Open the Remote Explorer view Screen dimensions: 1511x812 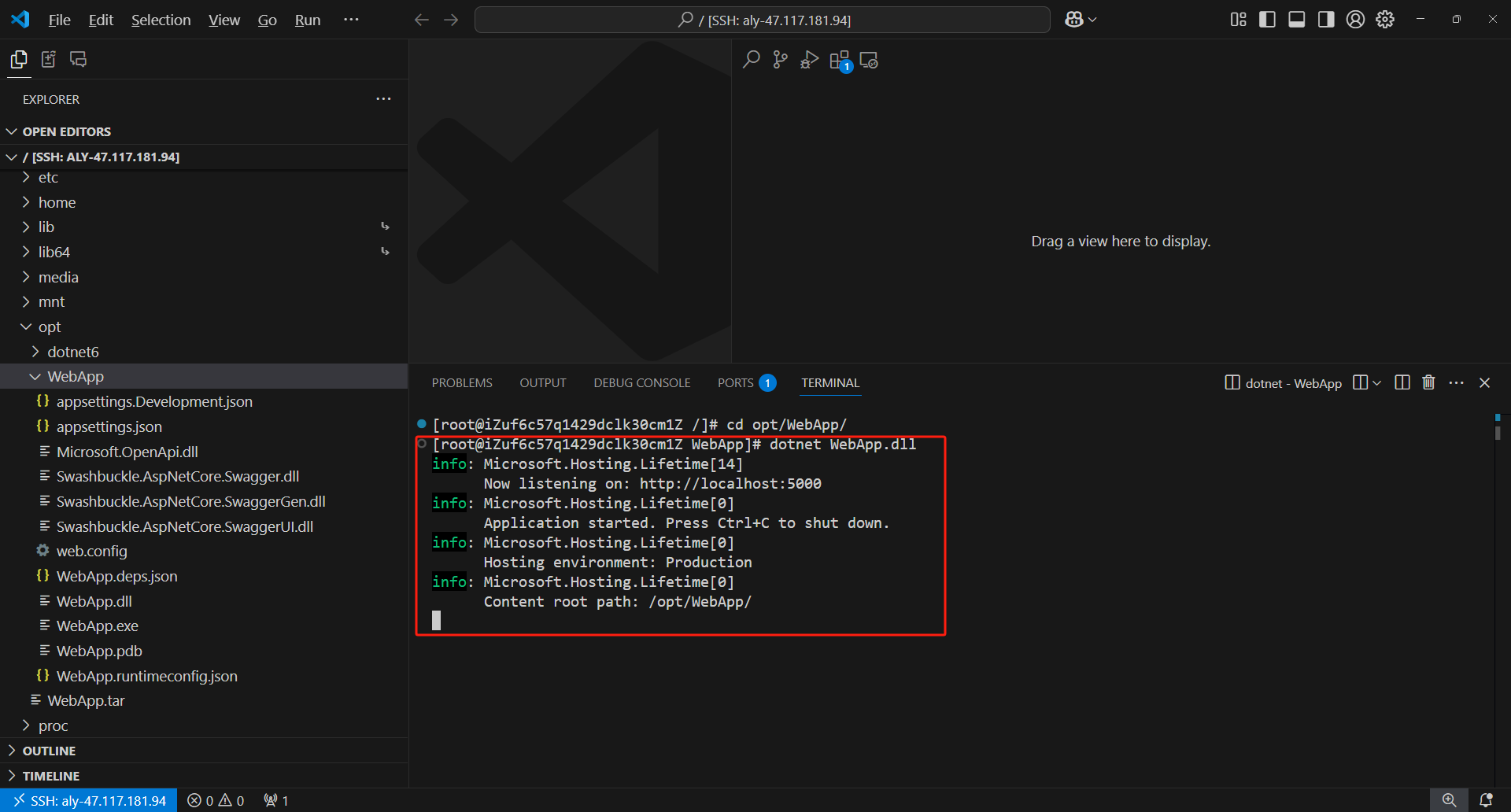pyautogui.click(x=868, y=59)
